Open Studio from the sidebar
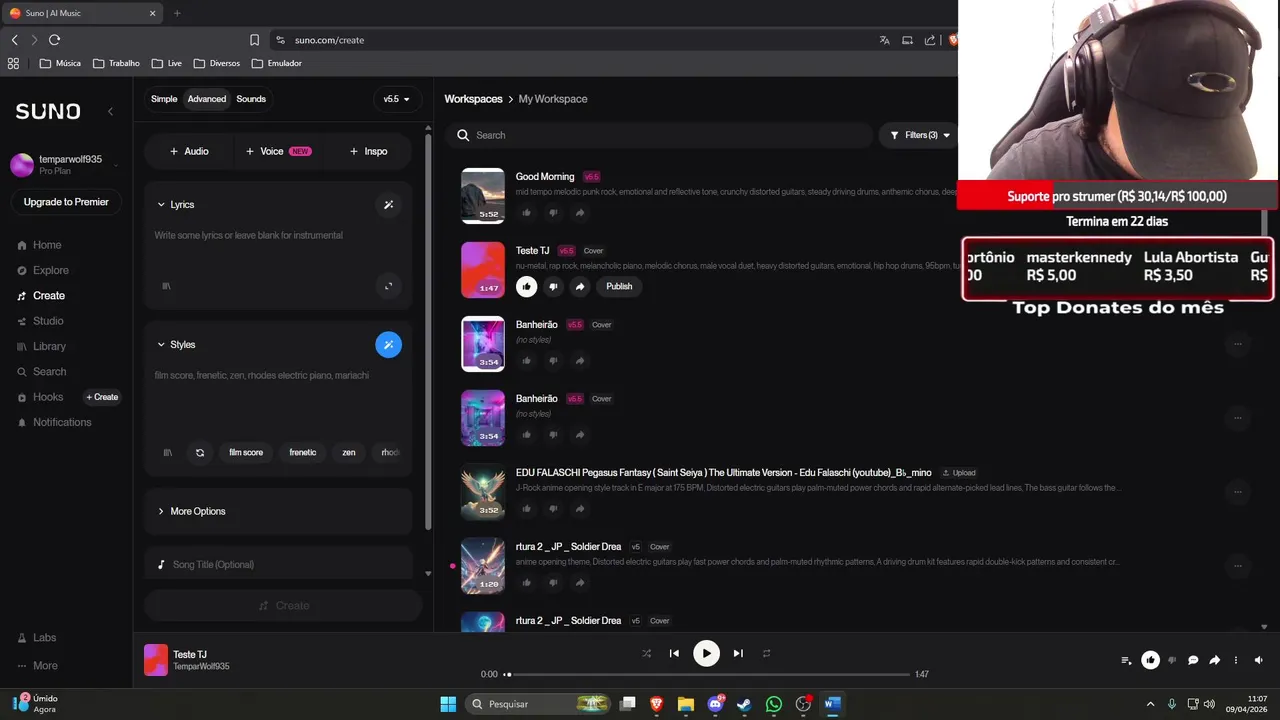1280x720 pixels. point(48,321)
